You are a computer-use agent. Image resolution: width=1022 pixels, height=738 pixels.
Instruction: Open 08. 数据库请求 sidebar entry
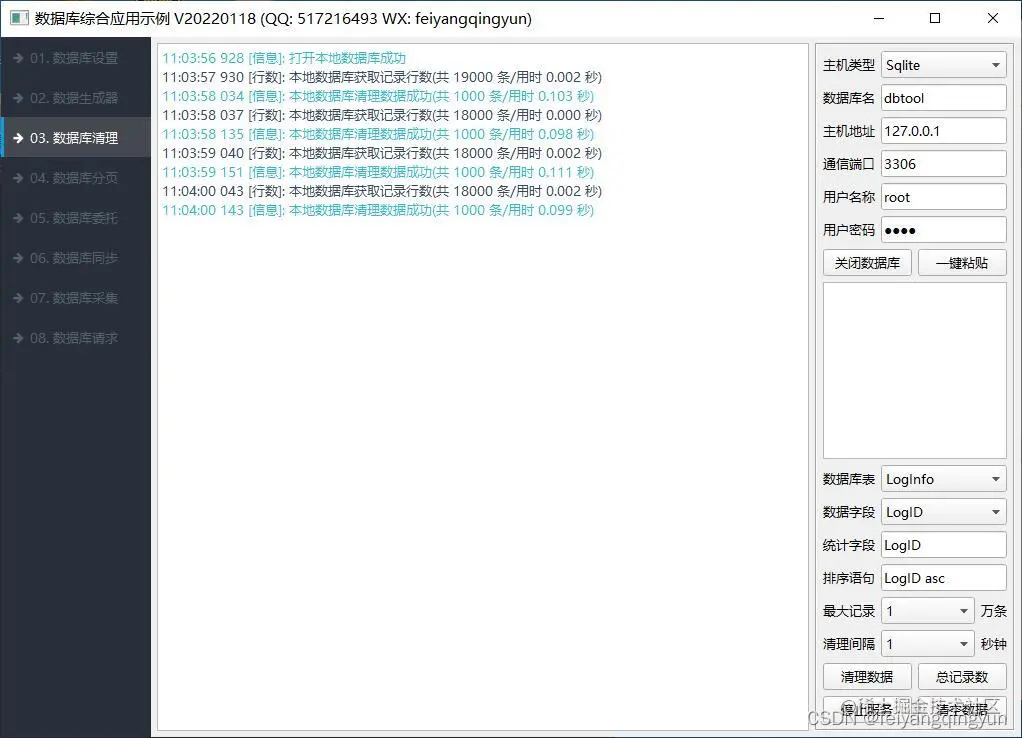pyautogui.click(x=75, y=338)
